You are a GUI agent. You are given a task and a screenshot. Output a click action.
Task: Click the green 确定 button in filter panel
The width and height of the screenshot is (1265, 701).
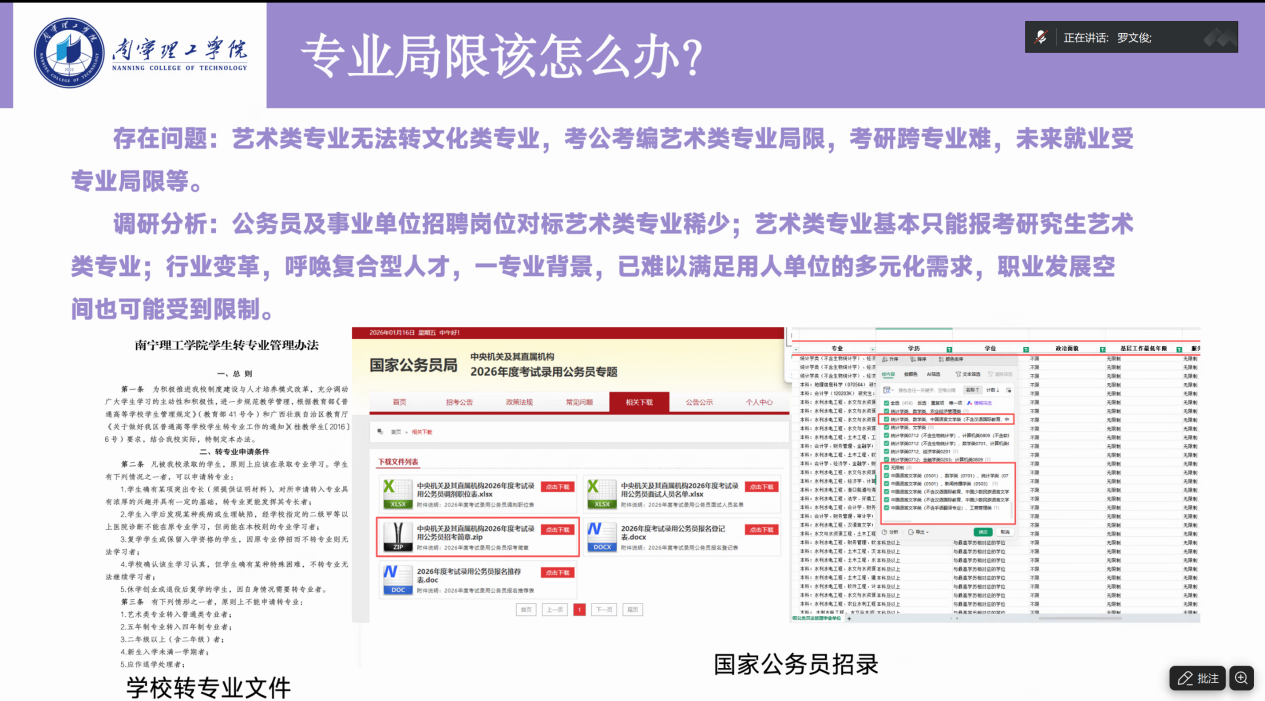(984, 532)
